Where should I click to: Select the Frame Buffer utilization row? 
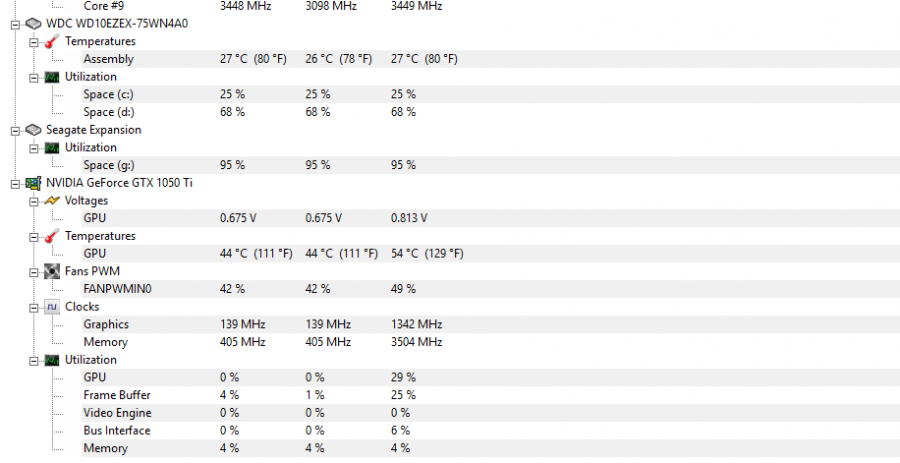coord(491,395)
